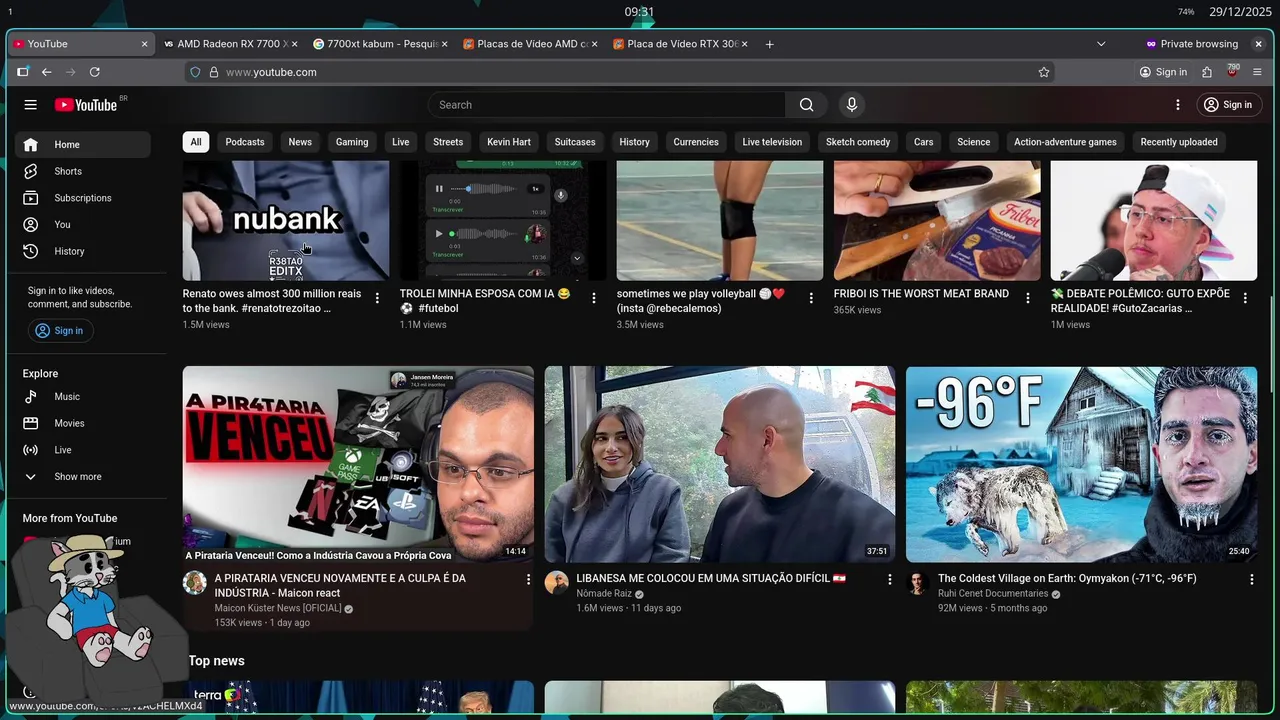Screen dimensions: 1280x720
Task: Click the uBlock shield extension icon
Action: [1232, 72]
